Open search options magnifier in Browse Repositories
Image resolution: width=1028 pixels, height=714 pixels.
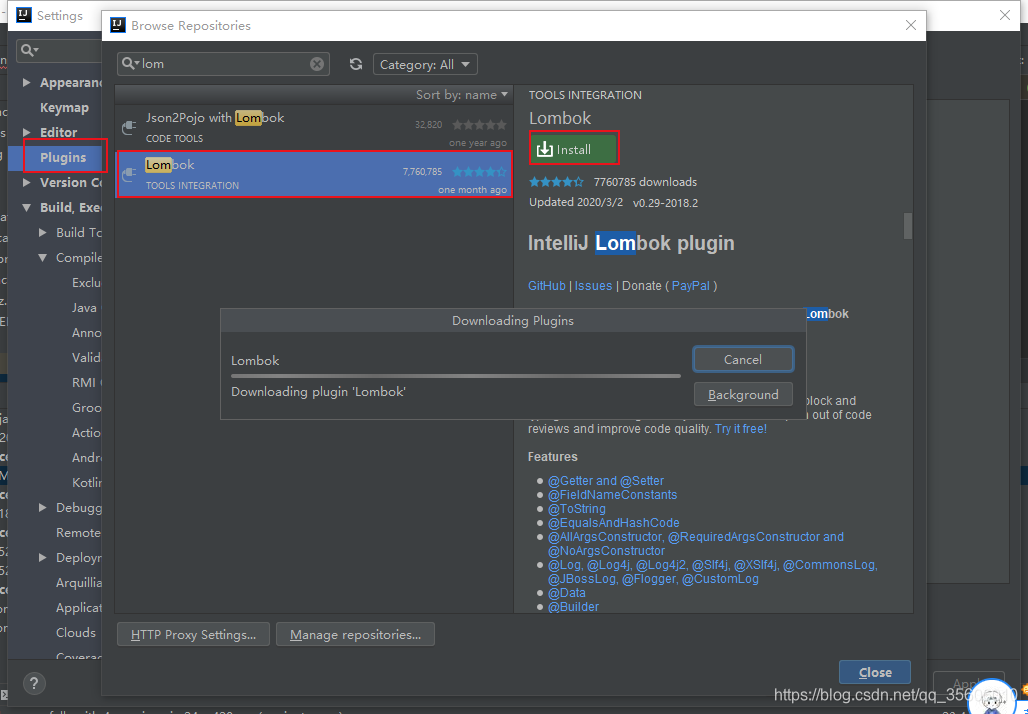click(130, 64)
